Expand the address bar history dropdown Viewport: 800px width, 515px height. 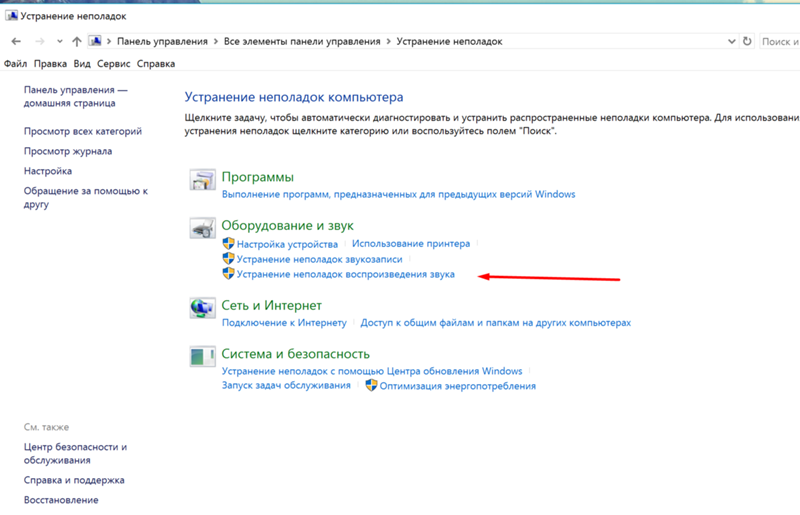[x=731, y=41]
